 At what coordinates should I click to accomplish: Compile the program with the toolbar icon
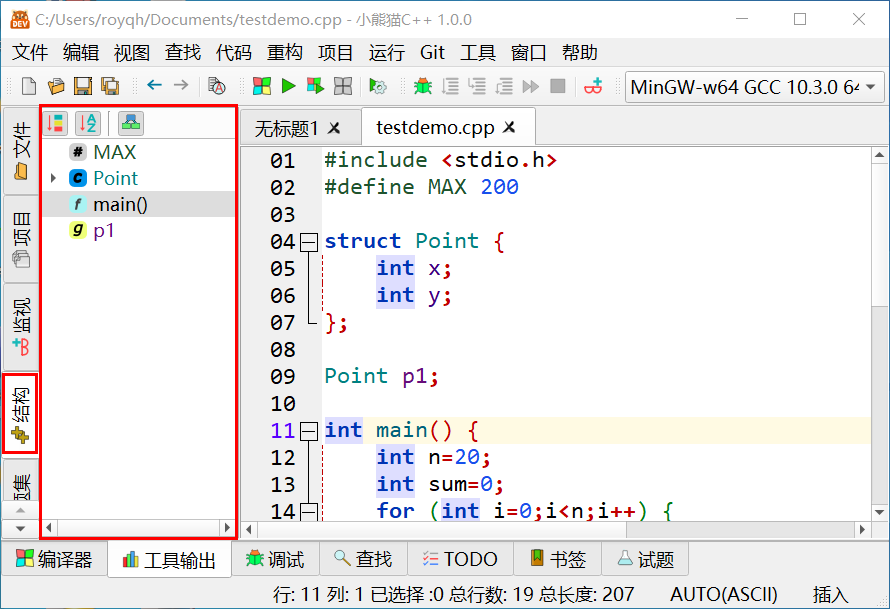[x=262, y=86]
